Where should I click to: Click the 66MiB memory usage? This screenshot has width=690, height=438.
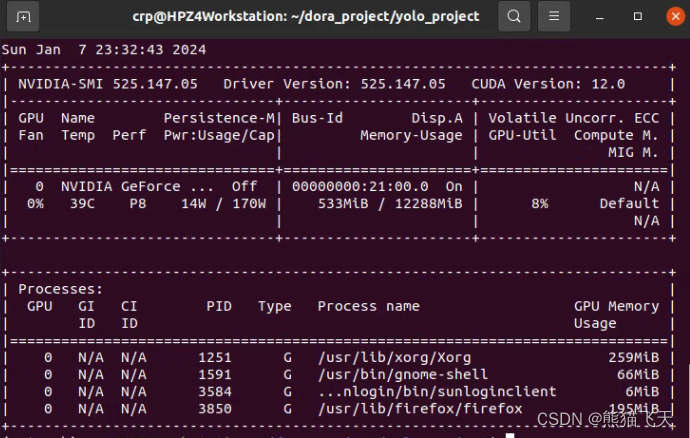(x=638, y=375)
